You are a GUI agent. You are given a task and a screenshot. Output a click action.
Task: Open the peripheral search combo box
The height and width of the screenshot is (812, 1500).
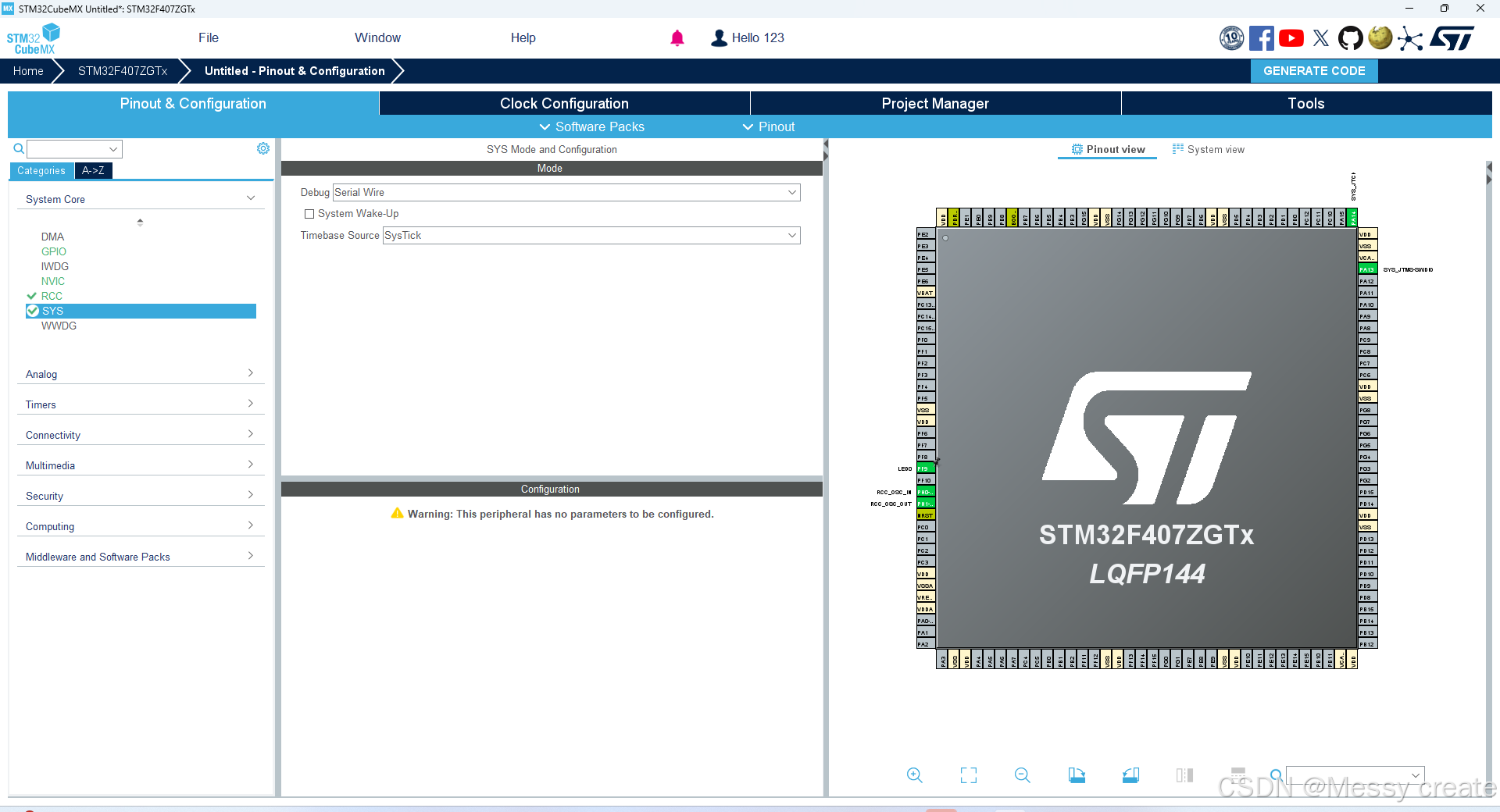(x=75, y=148)
